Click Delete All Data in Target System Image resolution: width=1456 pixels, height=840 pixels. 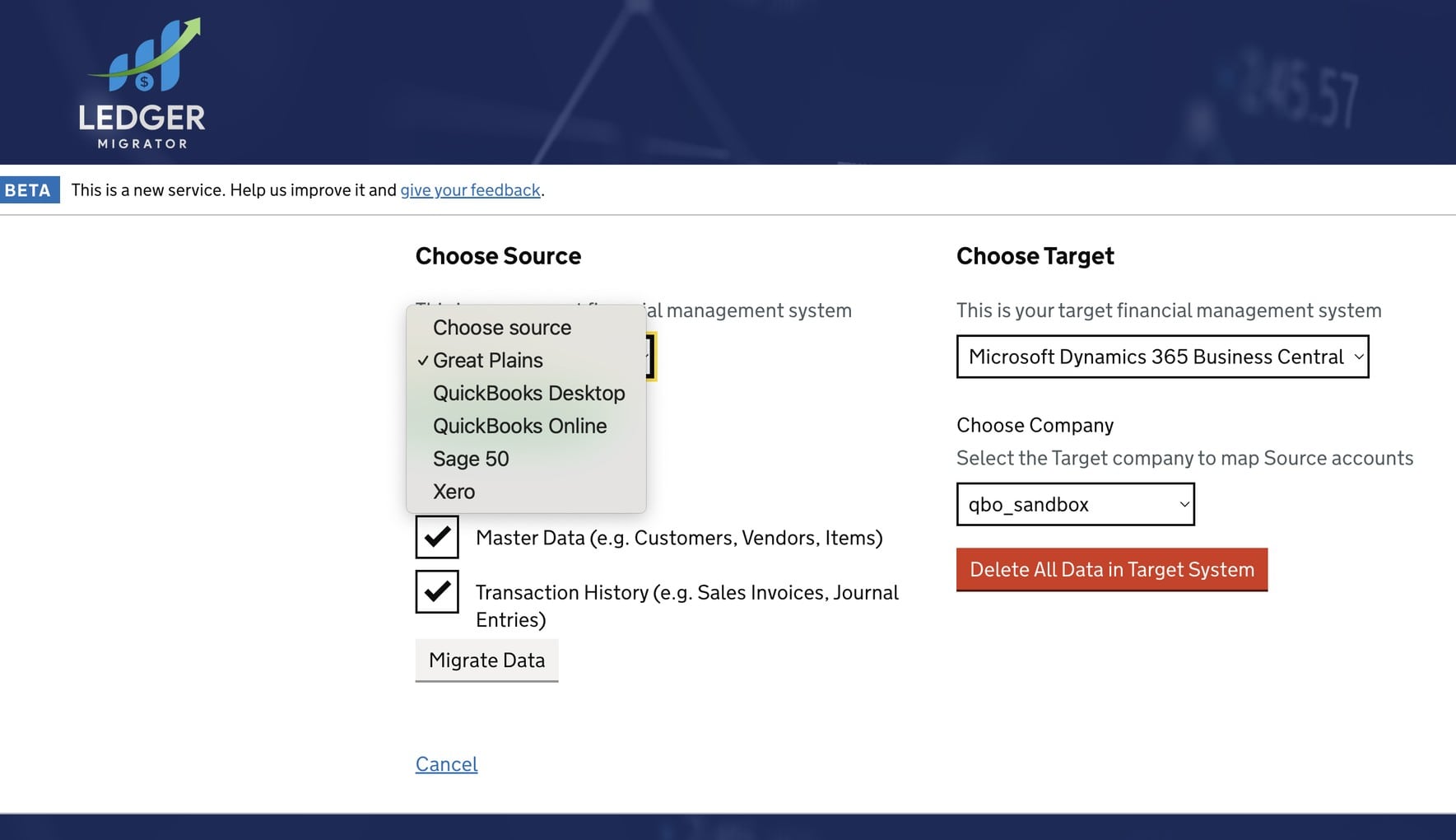(x=1111, y=569)
